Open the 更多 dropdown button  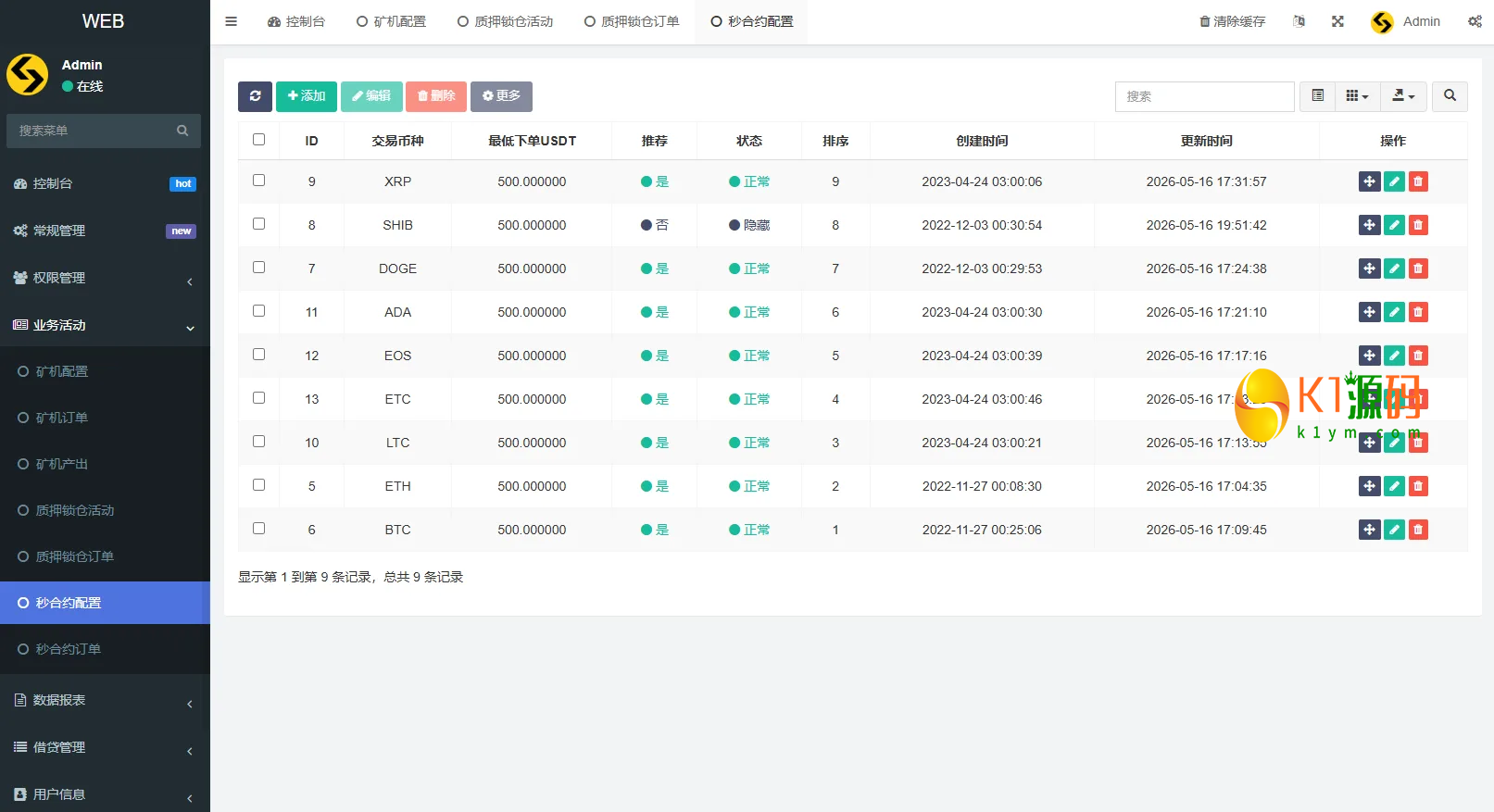(501, 96)
